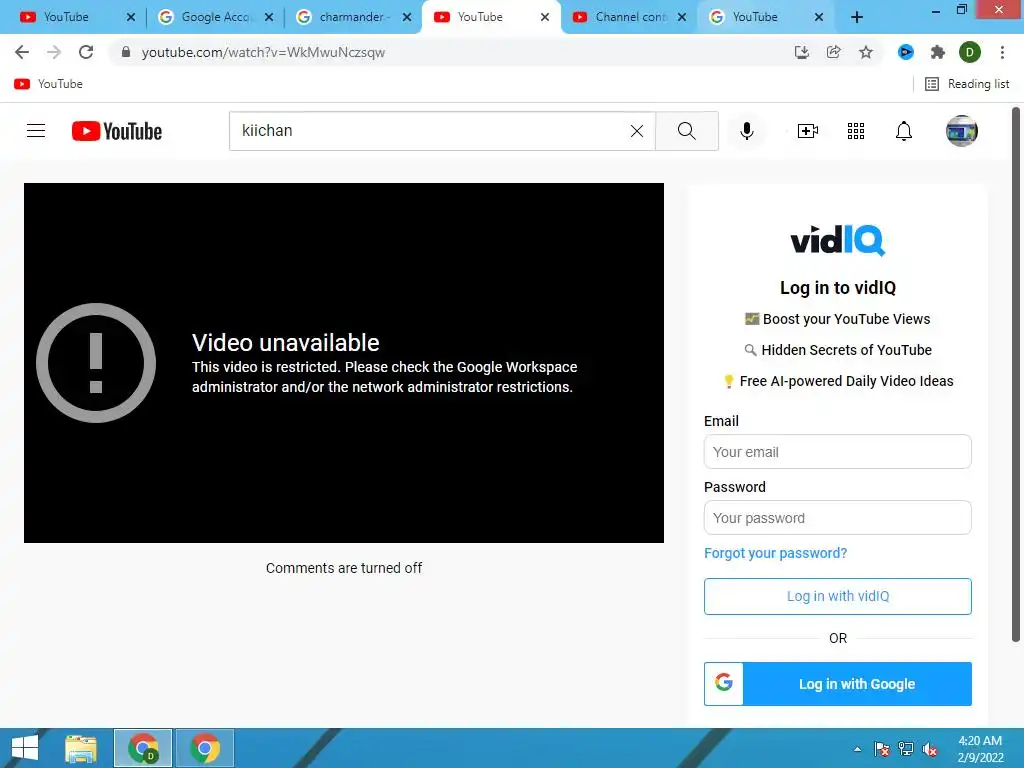
Task: Open the notifications bell
Action: pos(904,131)
